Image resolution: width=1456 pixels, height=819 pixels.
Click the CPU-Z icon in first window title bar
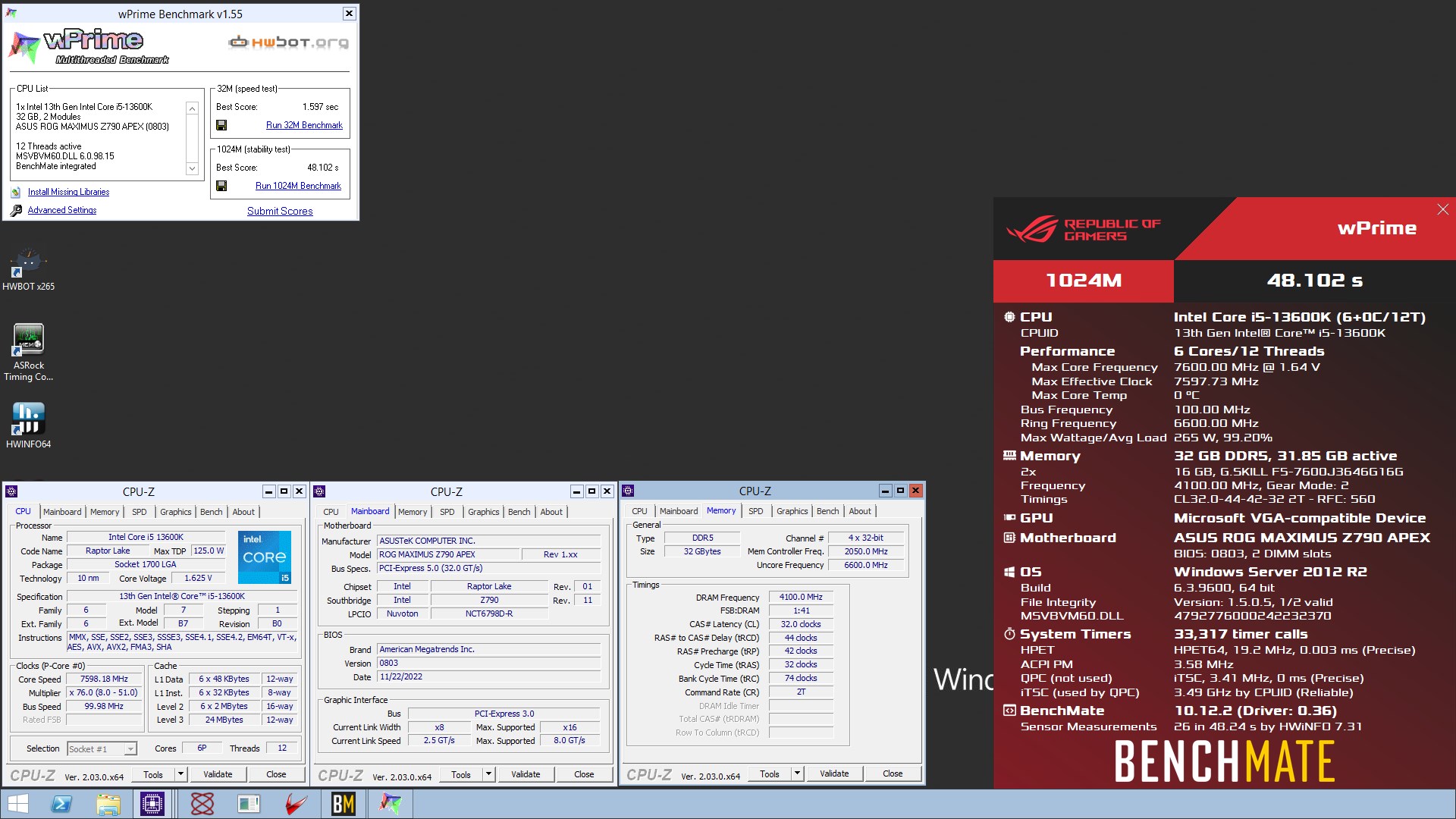tap(12, 491)
